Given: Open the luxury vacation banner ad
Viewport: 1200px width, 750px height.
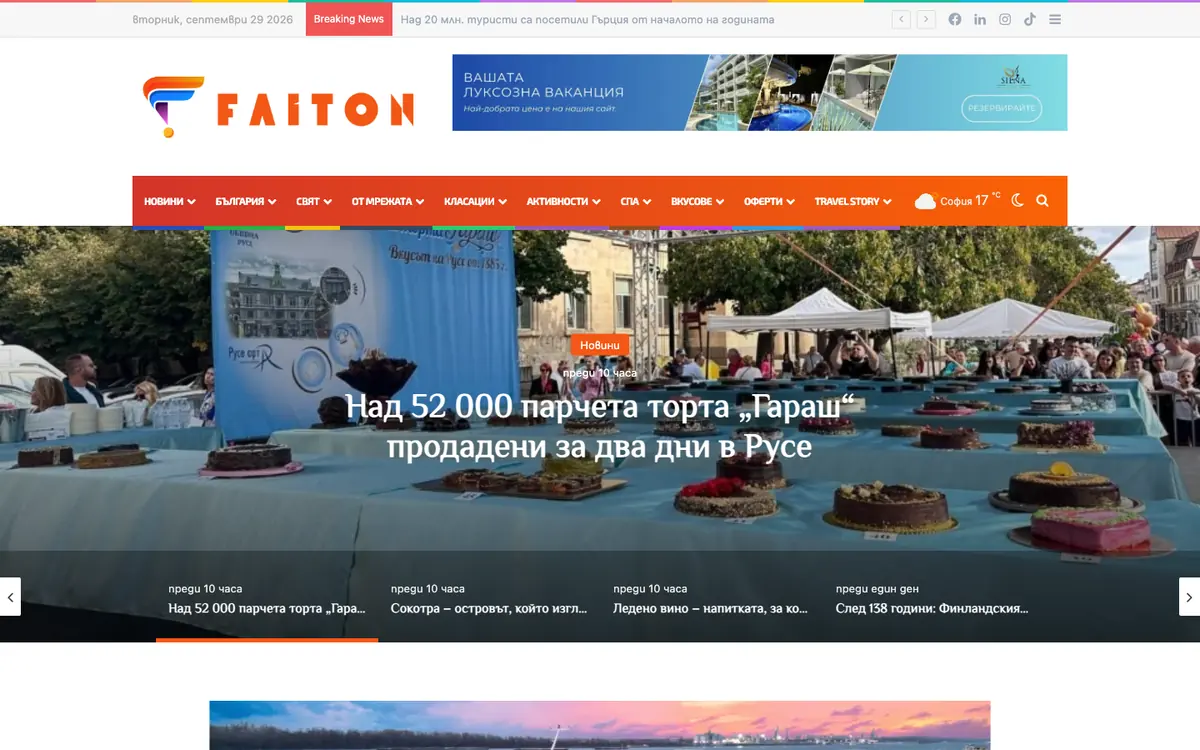Looking at the screenshot, I should point(759,92).
